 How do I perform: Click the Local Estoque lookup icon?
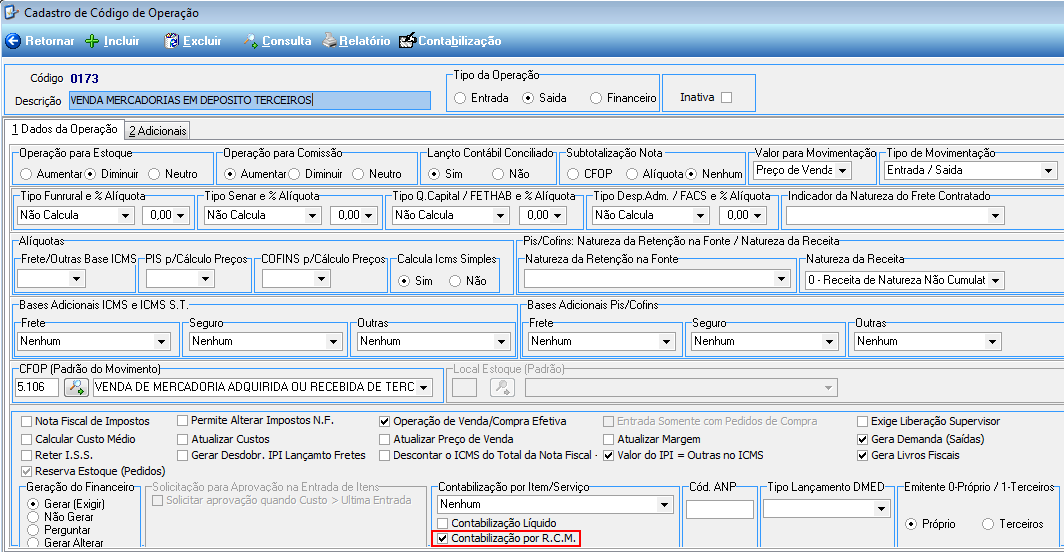pyautogui.click(x=502, y=387)
